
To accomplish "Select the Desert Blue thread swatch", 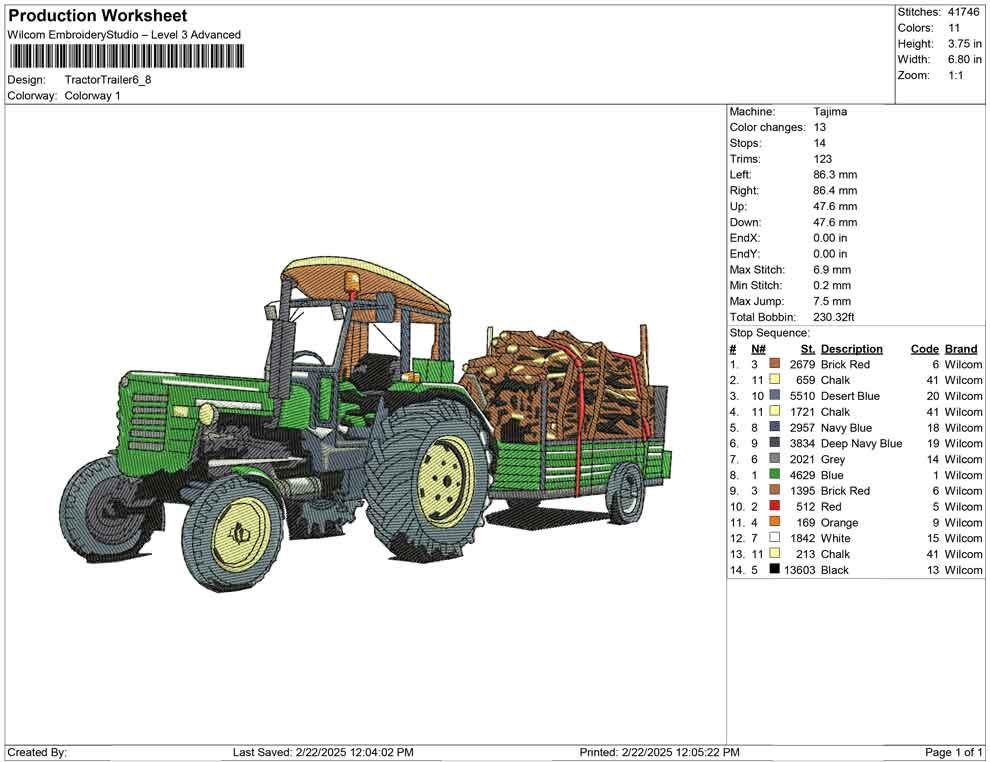I will tap(774, 396).
